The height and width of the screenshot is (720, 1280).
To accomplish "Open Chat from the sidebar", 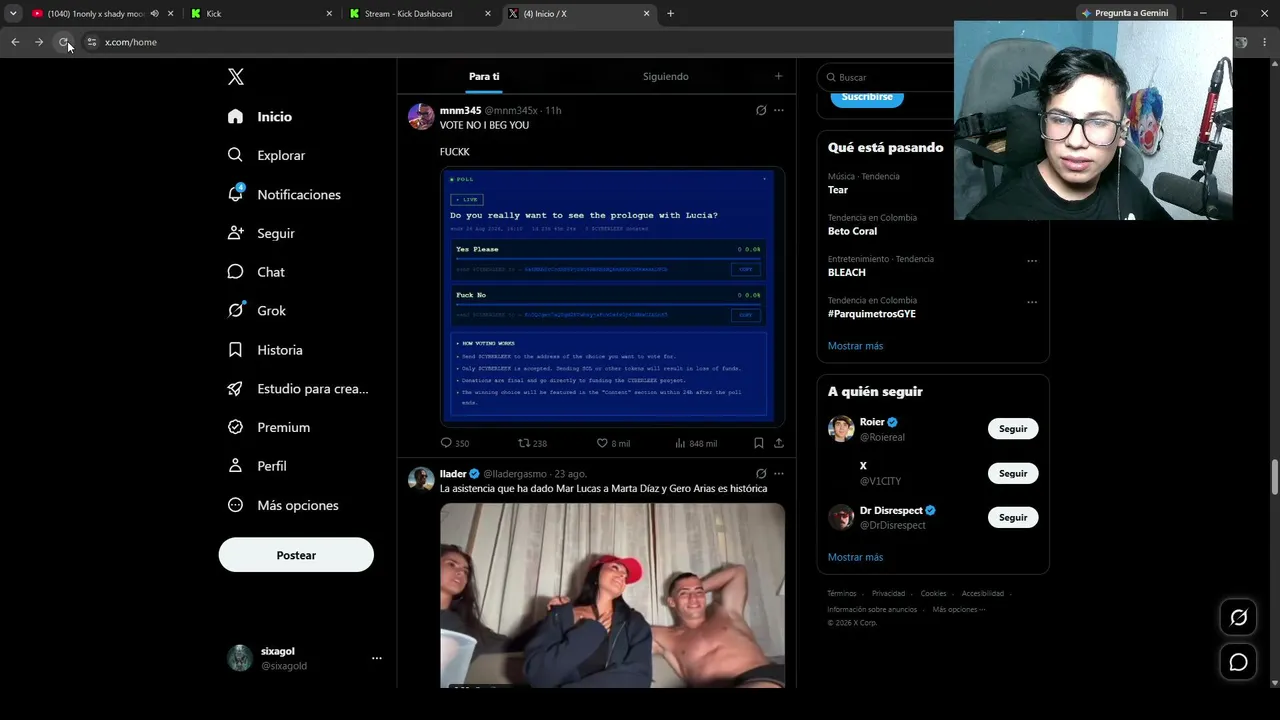I will (256, 272).
